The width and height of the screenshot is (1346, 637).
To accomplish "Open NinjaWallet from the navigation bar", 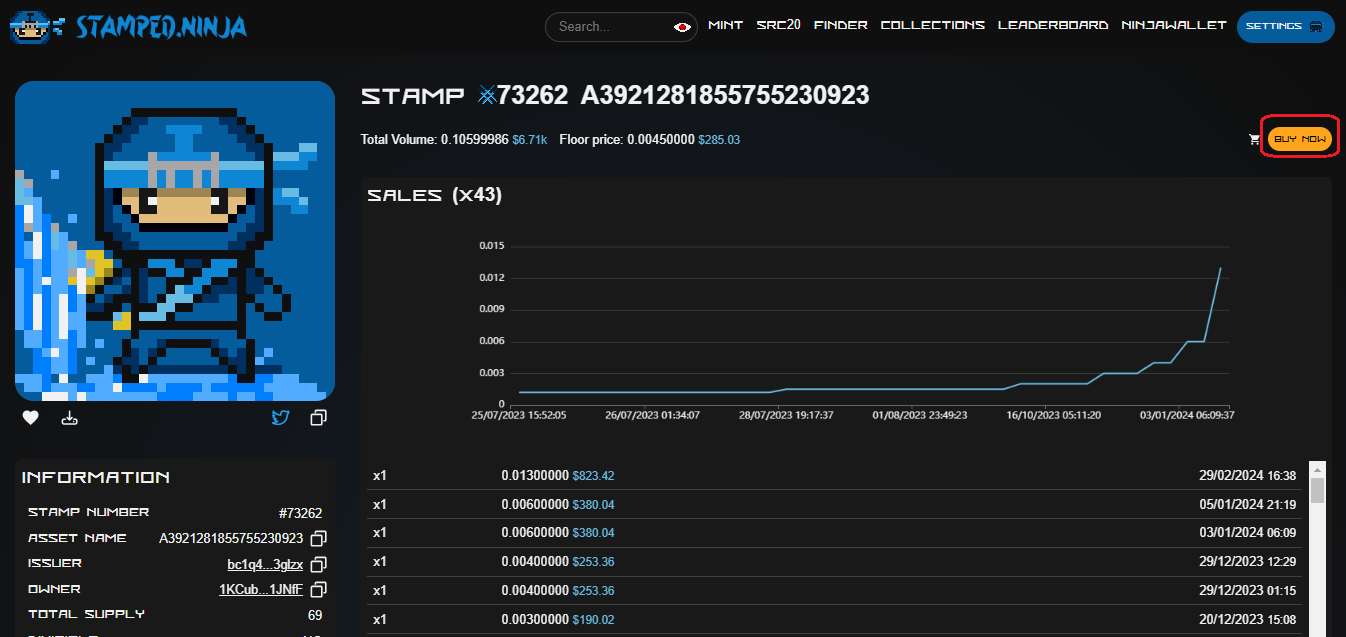I will point(1173,25).
